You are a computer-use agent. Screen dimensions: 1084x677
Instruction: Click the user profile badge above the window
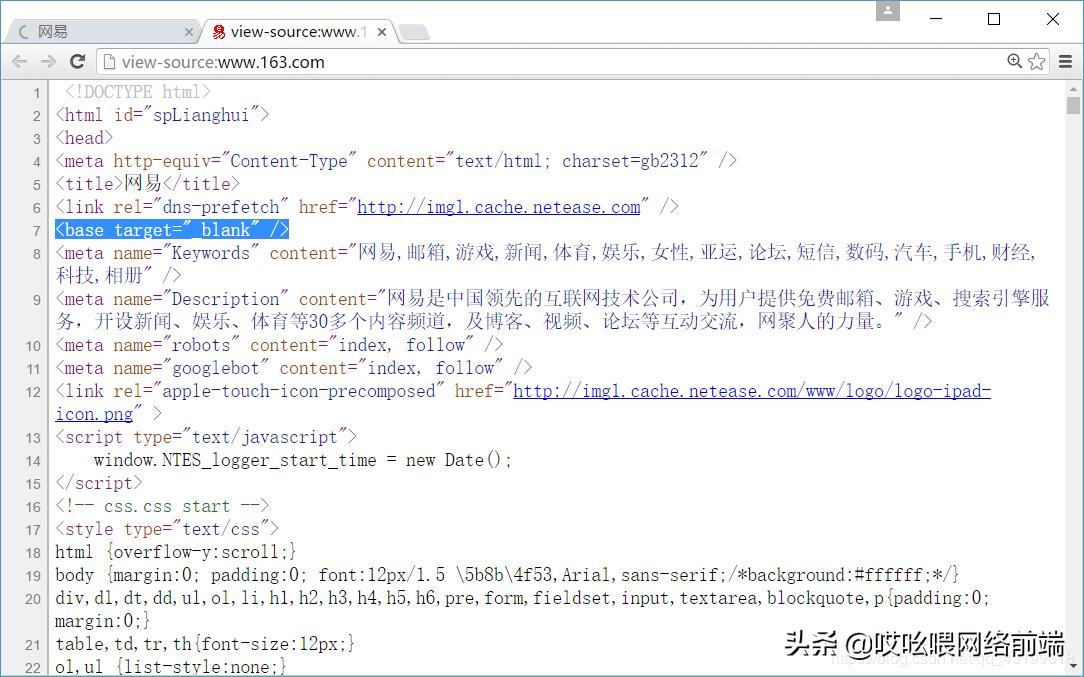click(x=888, y=12)
